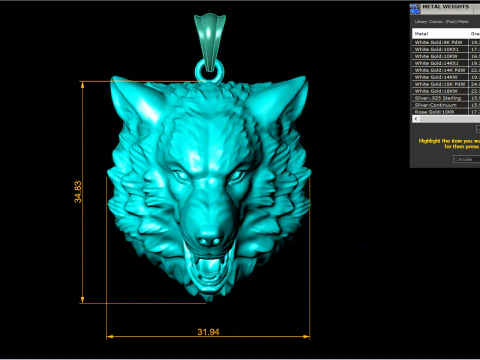Click the Metal column header

click(440, 34)
